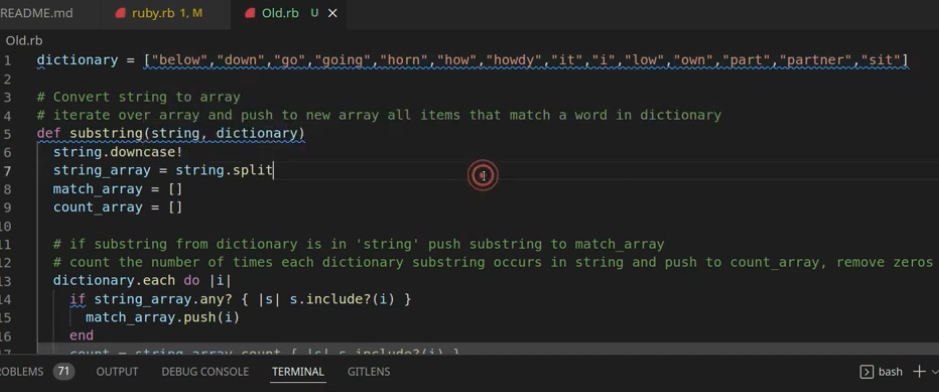
Task: Click the "end" keyword on line 16
Action: coord(81,336)
